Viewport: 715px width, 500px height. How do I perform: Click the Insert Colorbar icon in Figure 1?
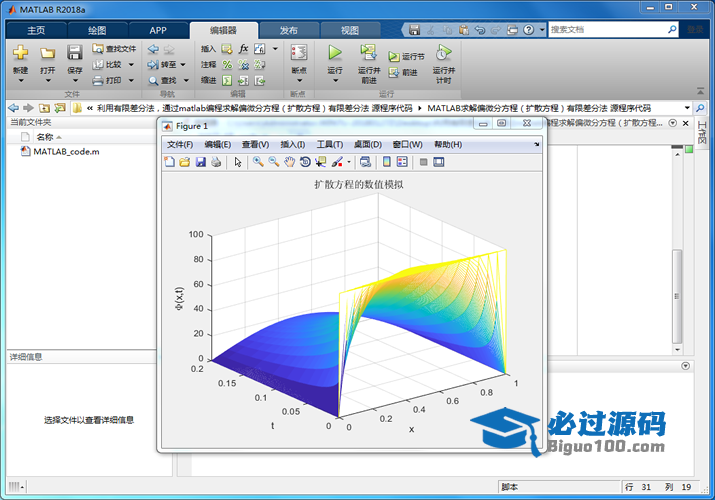click(x=387, y=162)
